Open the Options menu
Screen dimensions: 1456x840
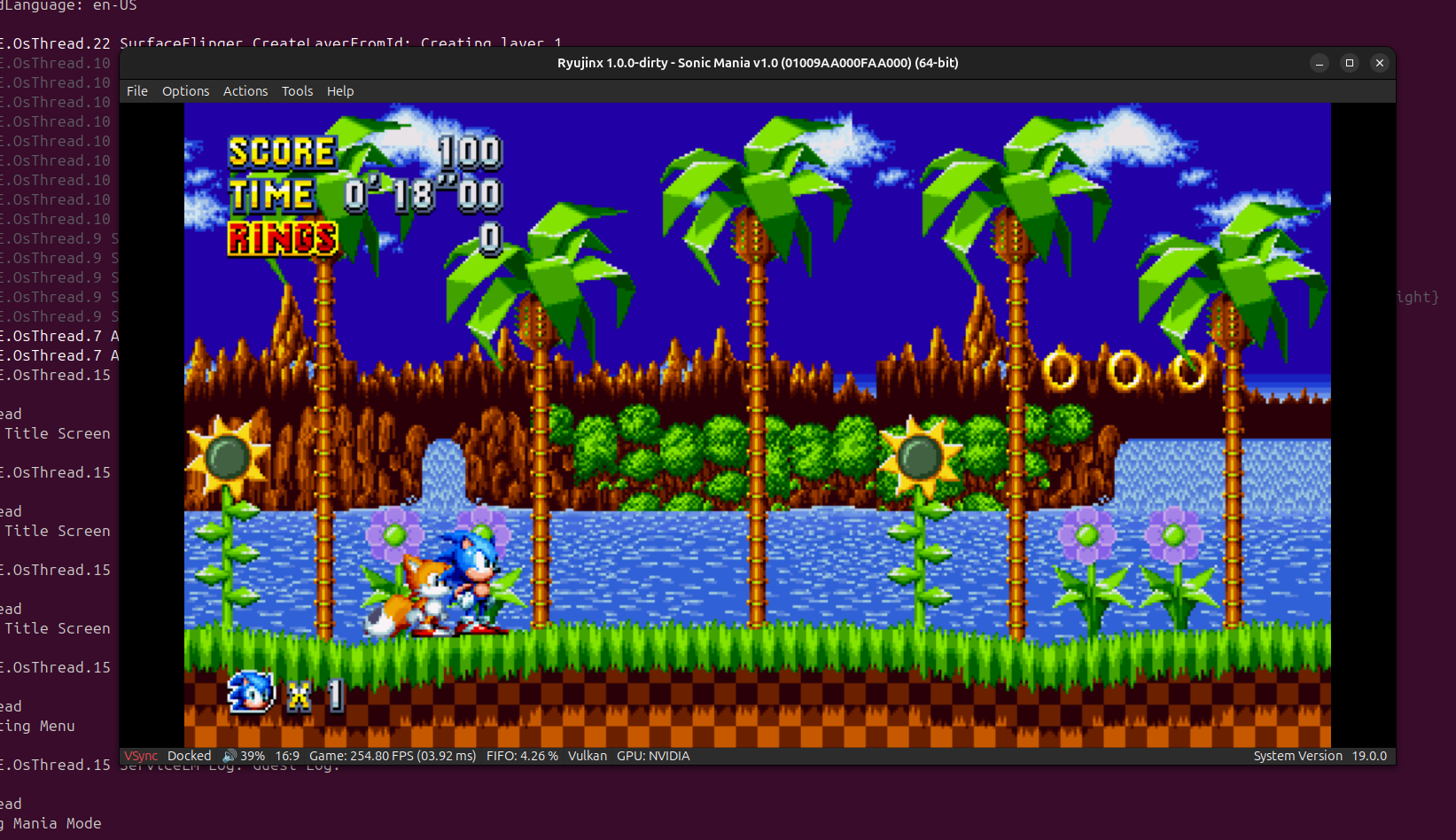pos(185,91)
